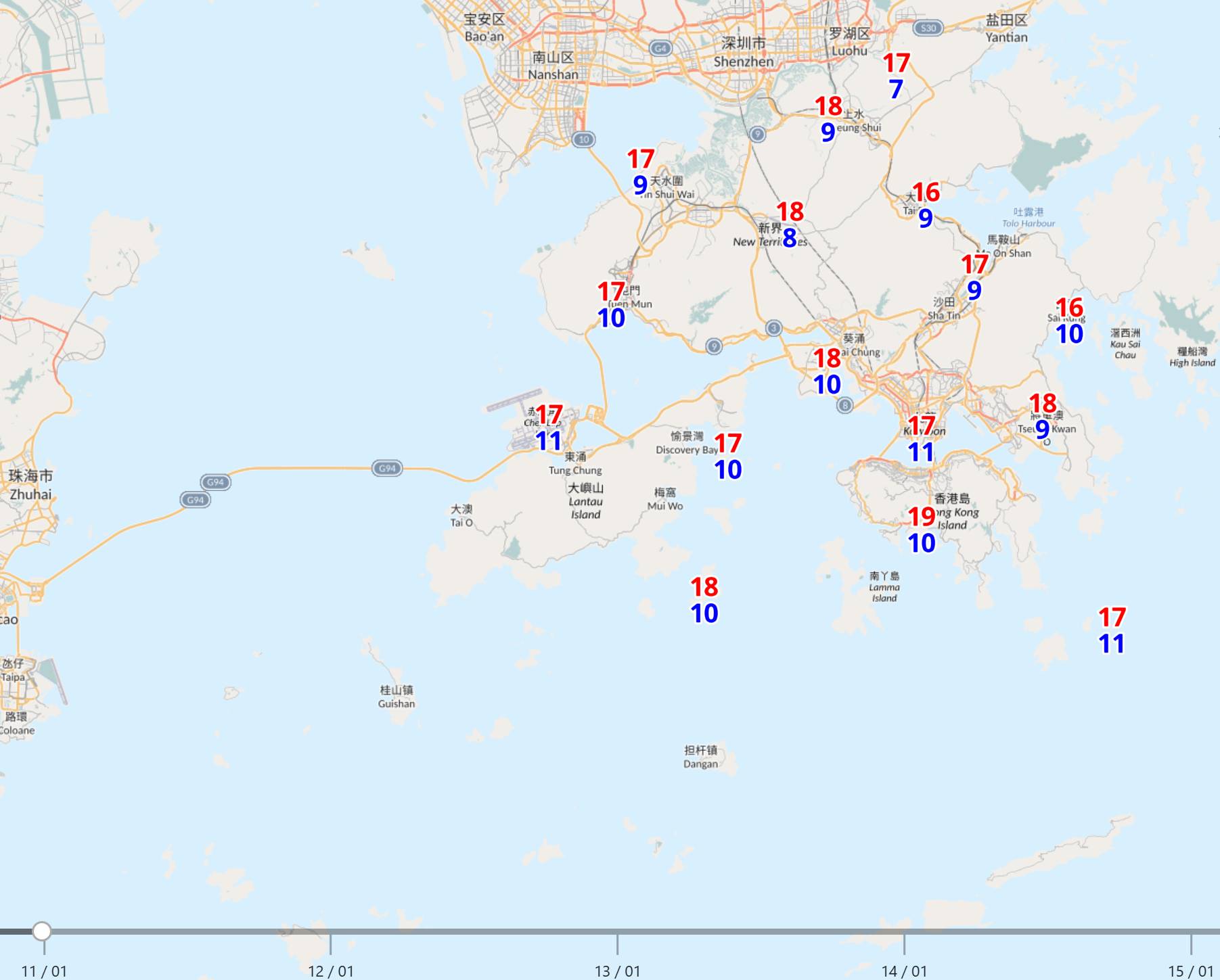Screen dimensions: 1220x980
Task: Click the S30 road shield near Yantian
Action: pos(928,28)
